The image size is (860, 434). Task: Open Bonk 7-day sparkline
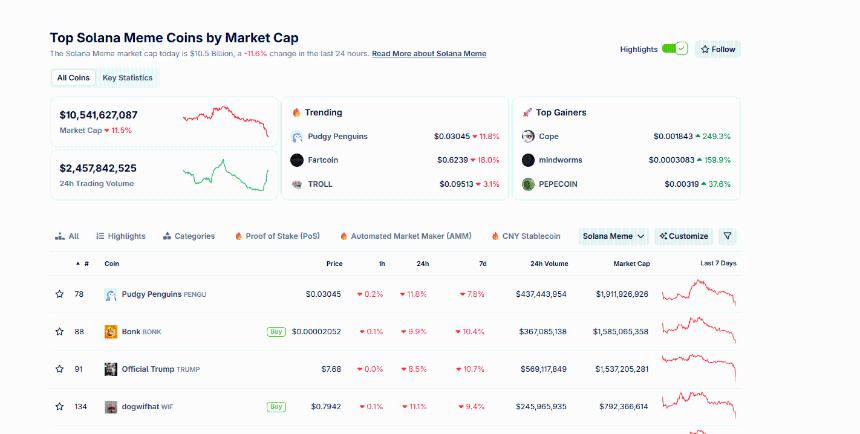699,330
